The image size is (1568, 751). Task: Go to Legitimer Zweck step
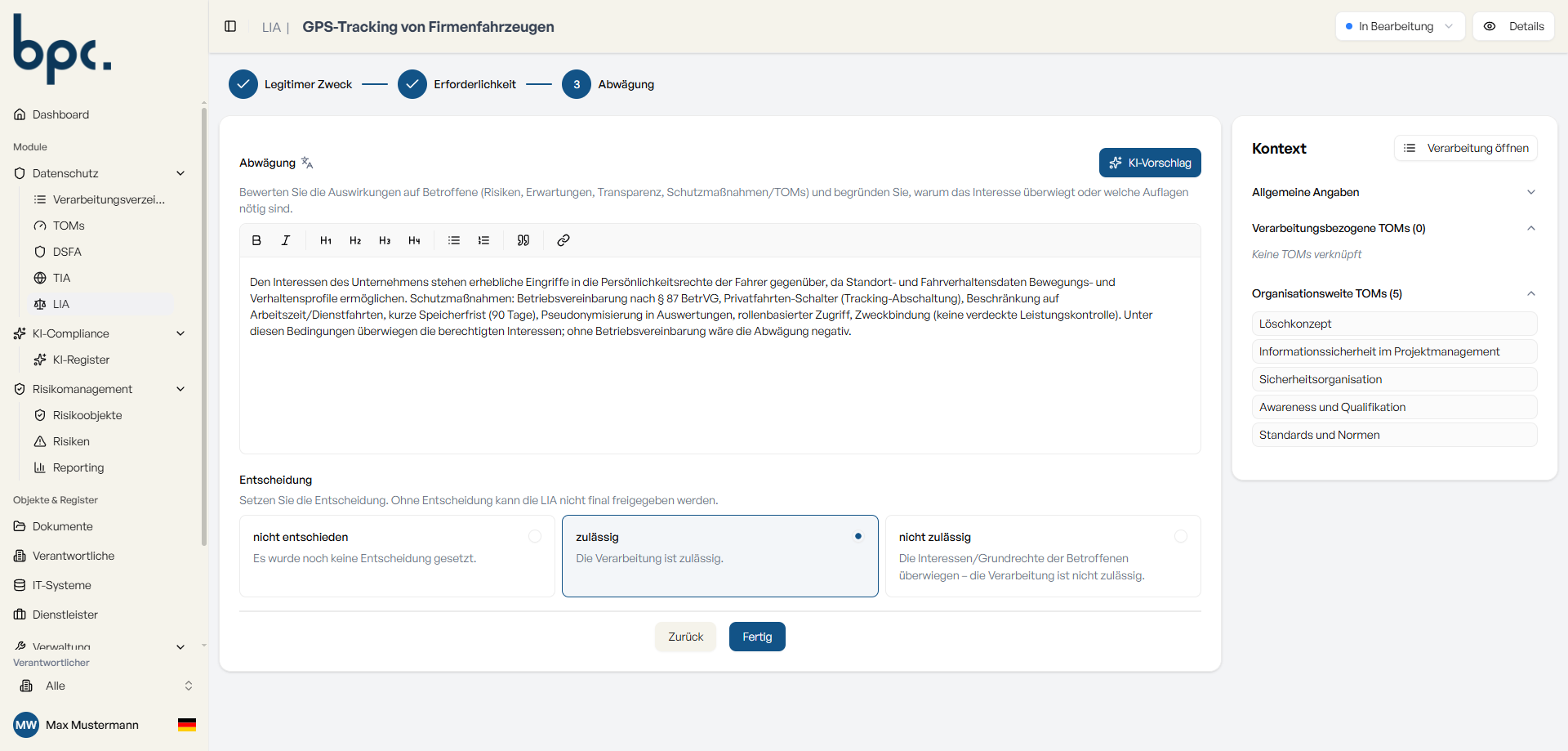coord(290,84)
